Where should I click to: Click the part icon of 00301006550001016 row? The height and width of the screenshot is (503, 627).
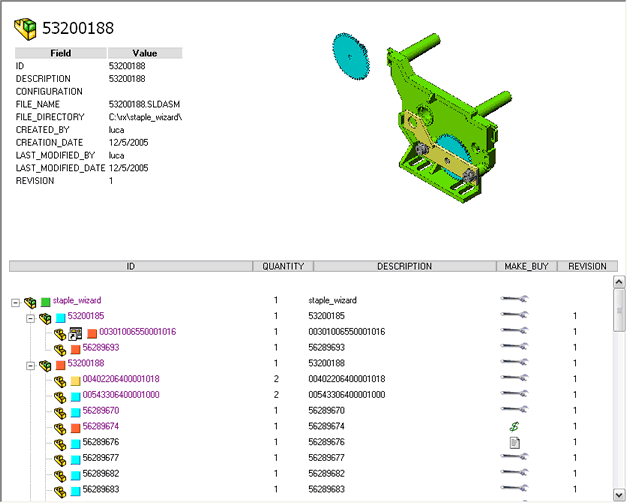[x=60, y=334]
